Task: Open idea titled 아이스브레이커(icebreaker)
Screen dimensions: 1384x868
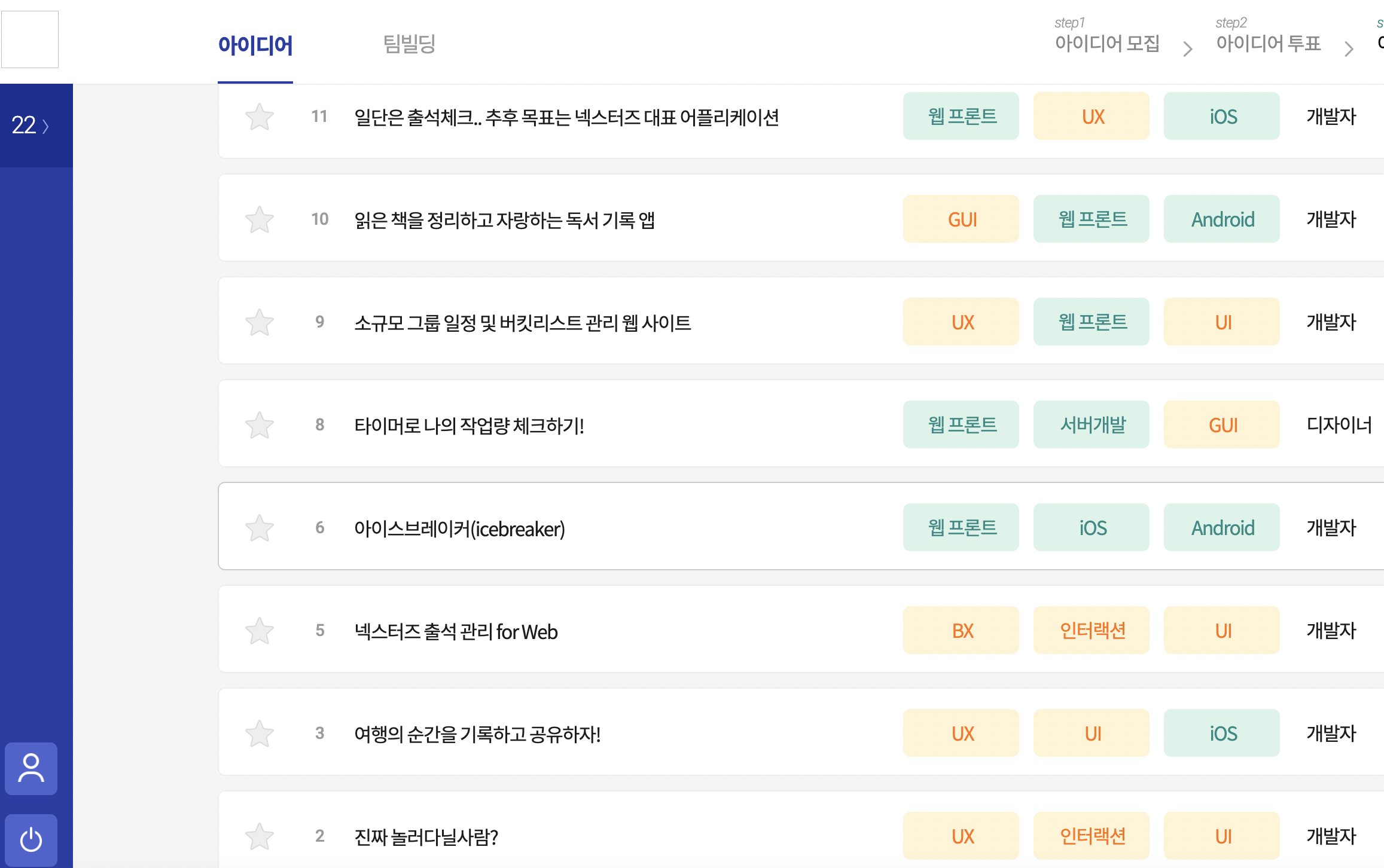Action: coord(459,528)
